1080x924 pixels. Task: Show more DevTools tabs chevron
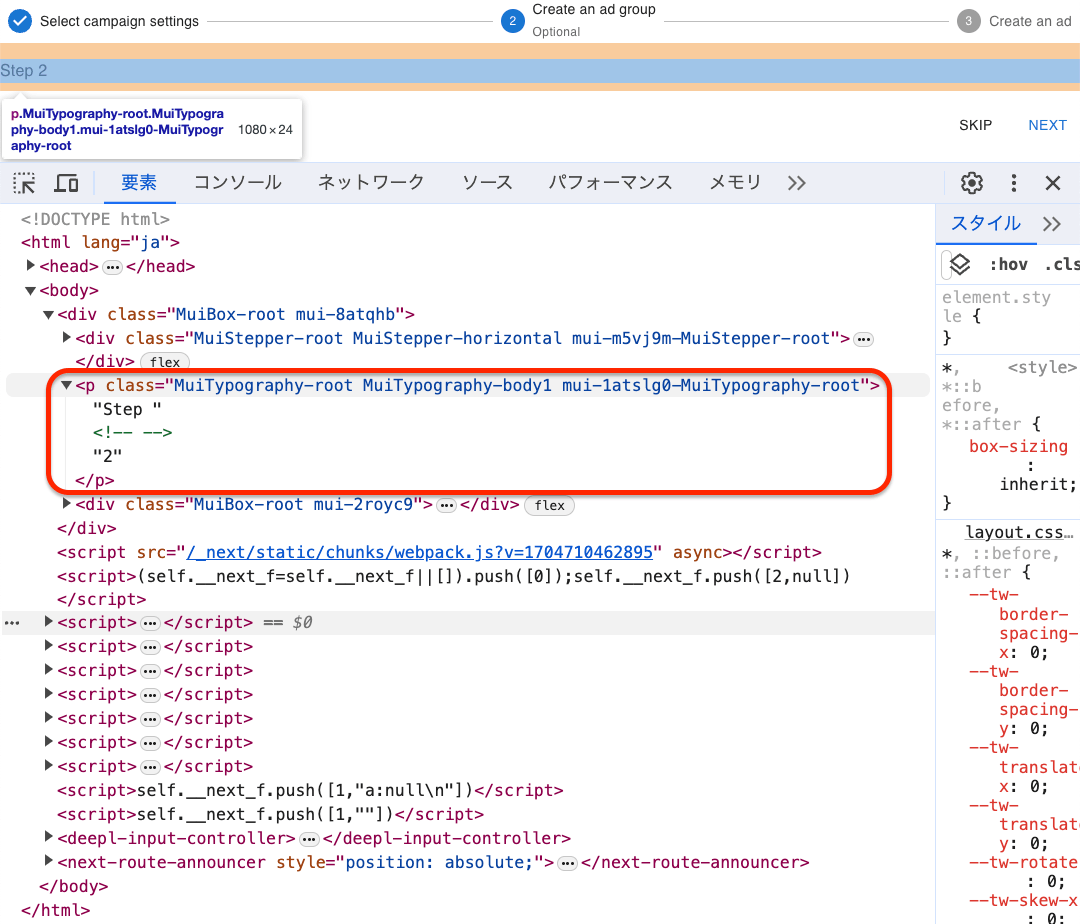click(797, 183)
